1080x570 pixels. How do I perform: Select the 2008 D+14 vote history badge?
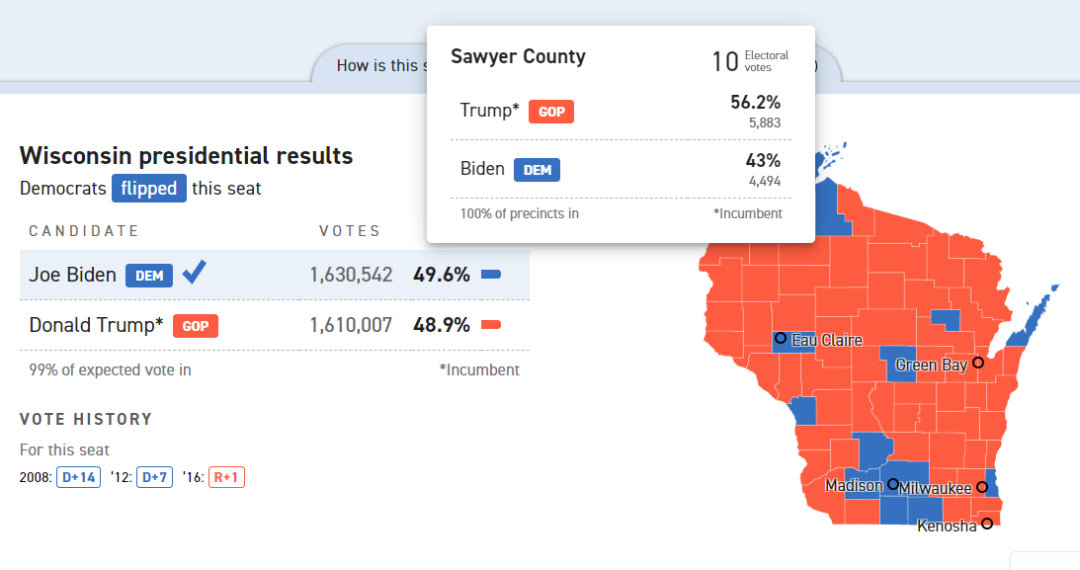pyautogui.click(x=78, y=477)
